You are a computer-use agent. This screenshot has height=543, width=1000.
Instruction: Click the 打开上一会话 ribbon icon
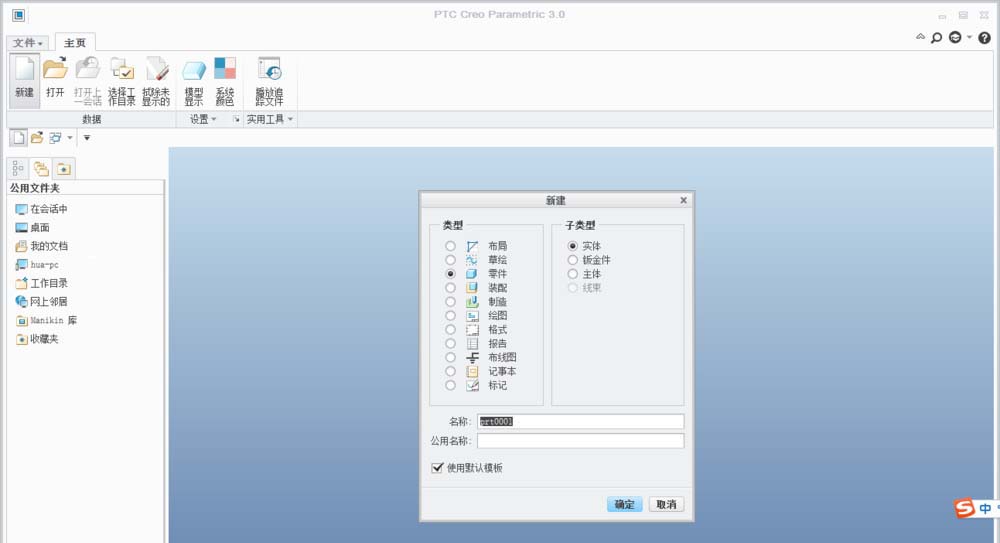tap(87, 80)
